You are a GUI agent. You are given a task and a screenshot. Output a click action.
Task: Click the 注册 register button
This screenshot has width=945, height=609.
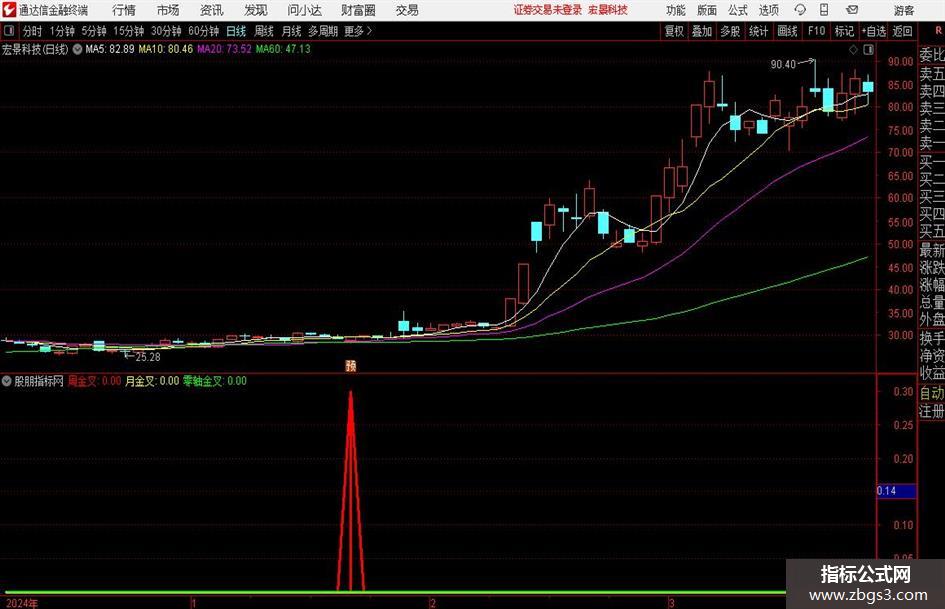pyautogui.click(x=931, y=411)
